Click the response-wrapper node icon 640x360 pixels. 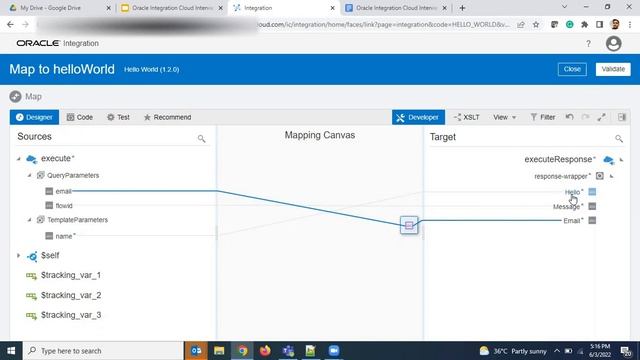tap(600, 176)
